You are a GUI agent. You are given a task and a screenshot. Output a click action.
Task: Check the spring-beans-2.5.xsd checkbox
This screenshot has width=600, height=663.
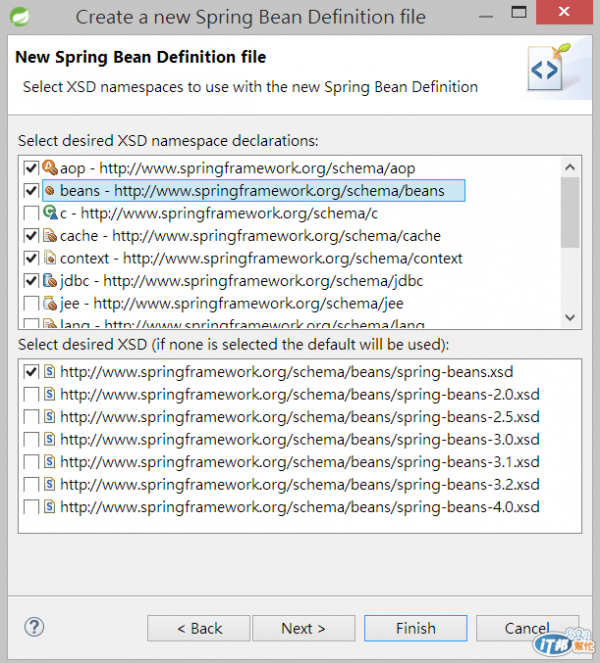[31, 416]
